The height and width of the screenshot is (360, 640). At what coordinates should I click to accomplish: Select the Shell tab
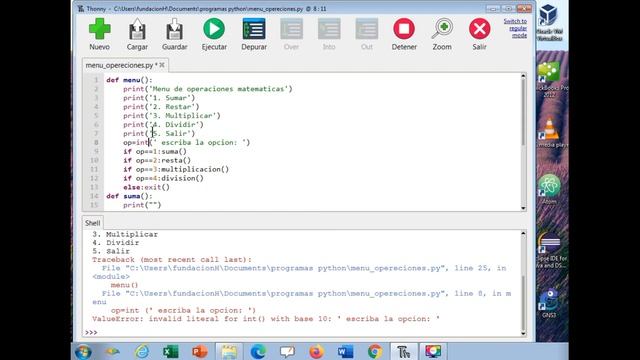tap(92, 223)
